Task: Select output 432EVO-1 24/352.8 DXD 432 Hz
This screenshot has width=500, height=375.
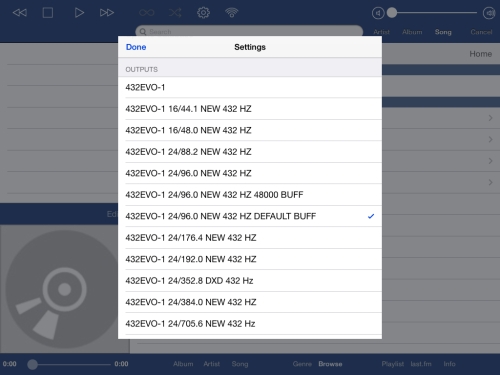Action: pyautogui.click(x=250, y=281)
